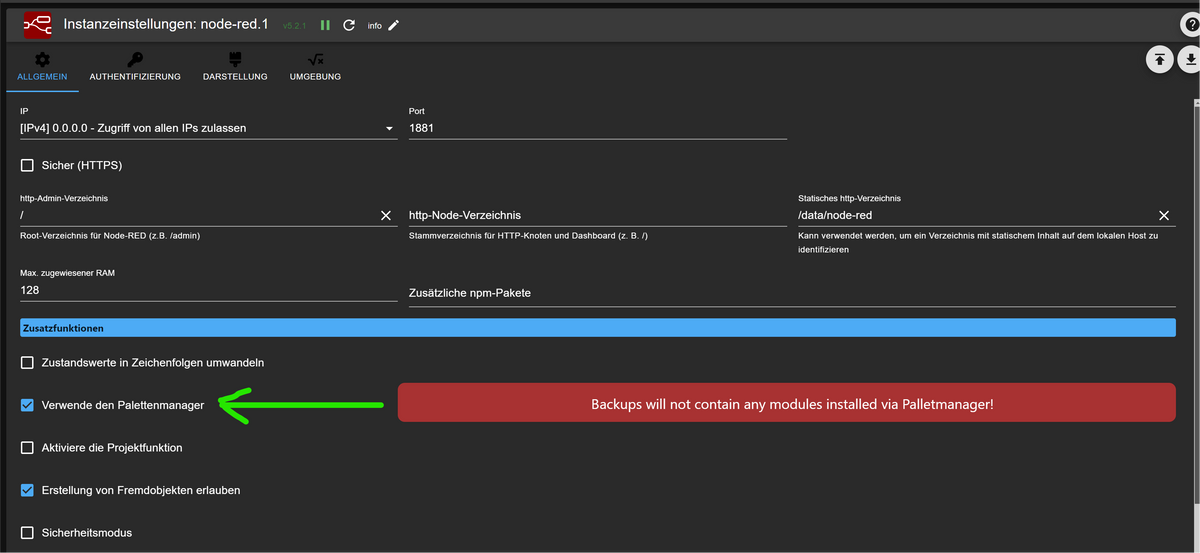Image resolution: width=1200 pixels, height=553 pixels.
Task: Click the version label v5.2.1
Action: coord(295,25)
